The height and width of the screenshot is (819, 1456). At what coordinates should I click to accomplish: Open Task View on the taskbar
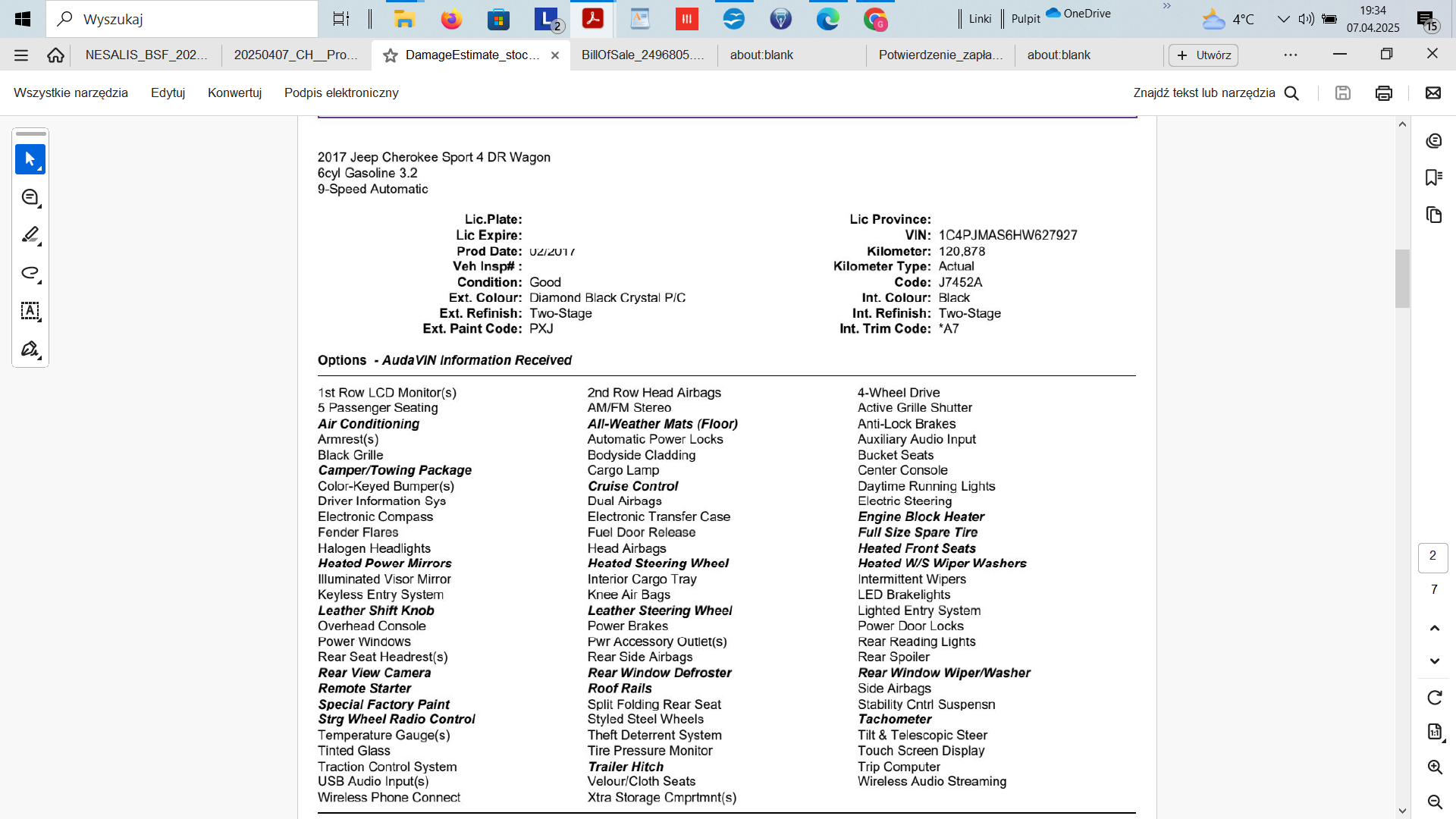(x=341, y=19)
